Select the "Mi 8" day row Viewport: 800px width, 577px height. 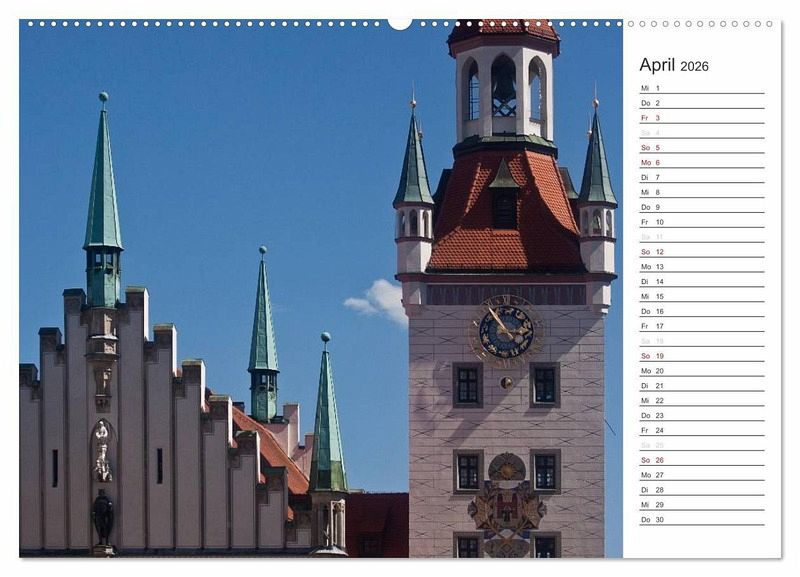click(702, 192)
